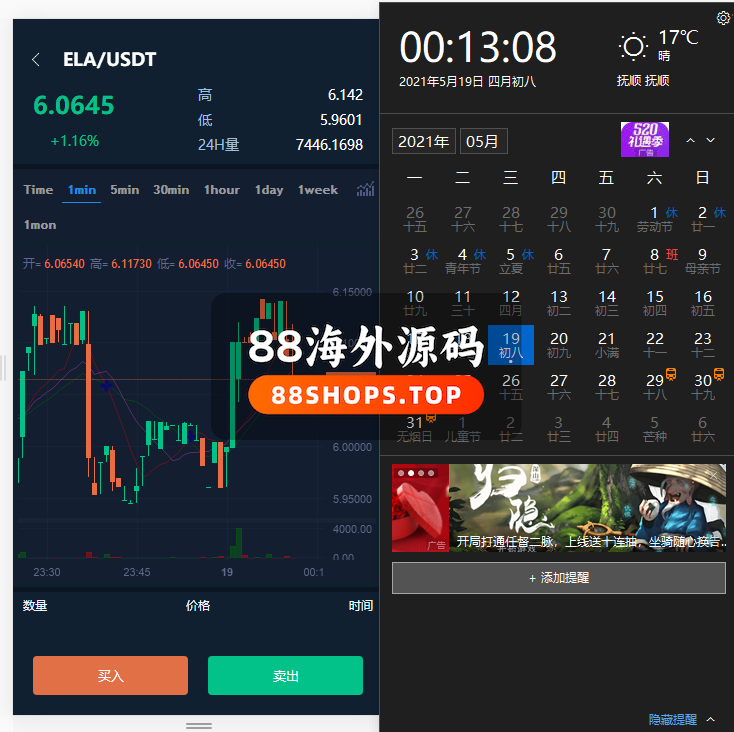Select May 20 on the calendar
Viewport: 734px width, 732px height.
(x=559, y=345)
